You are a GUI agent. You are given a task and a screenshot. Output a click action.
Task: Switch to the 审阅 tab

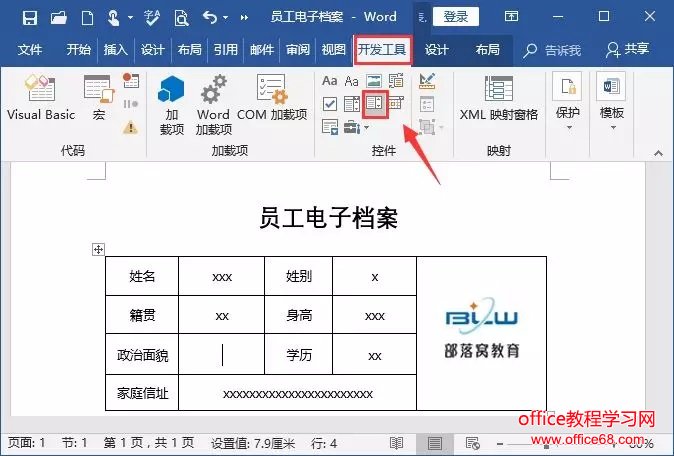click(298, 50)
